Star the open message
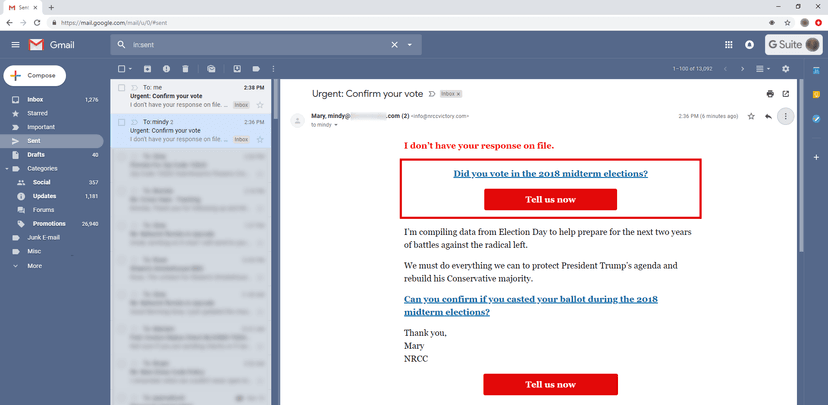Viewport: 828px width, 405px height. coord(751,116)
